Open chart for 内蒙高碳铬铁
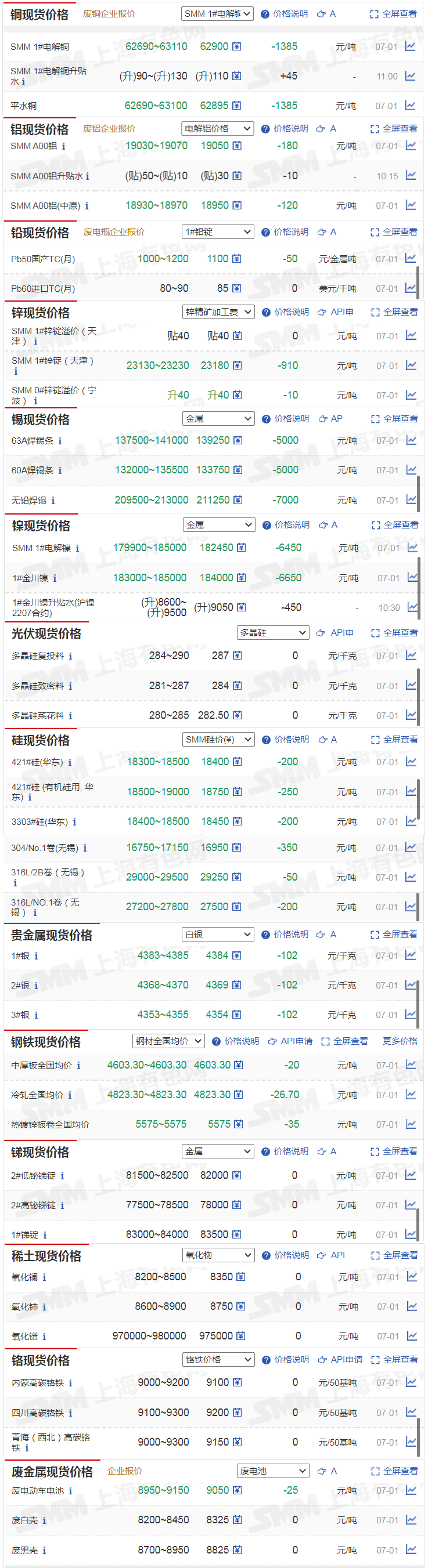 (412, 1382)
